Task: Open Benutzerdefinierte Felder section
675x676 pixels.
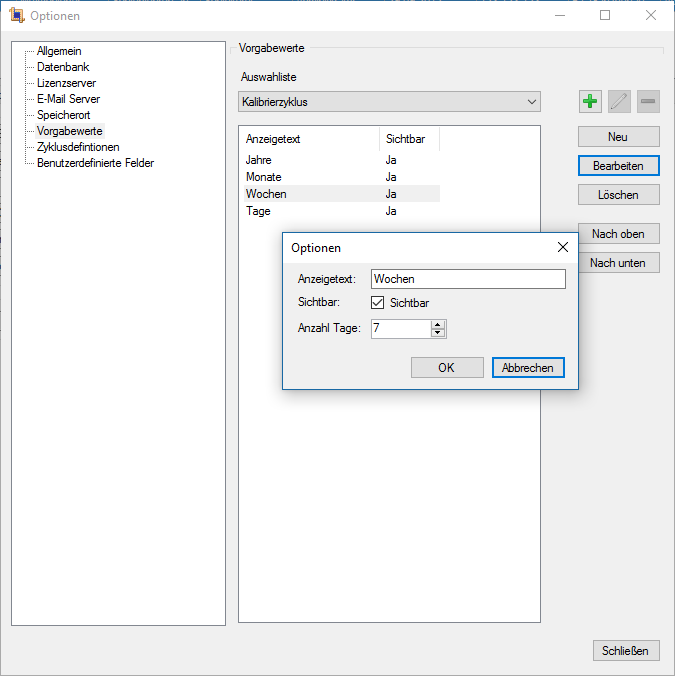Action: pos(95,163)
